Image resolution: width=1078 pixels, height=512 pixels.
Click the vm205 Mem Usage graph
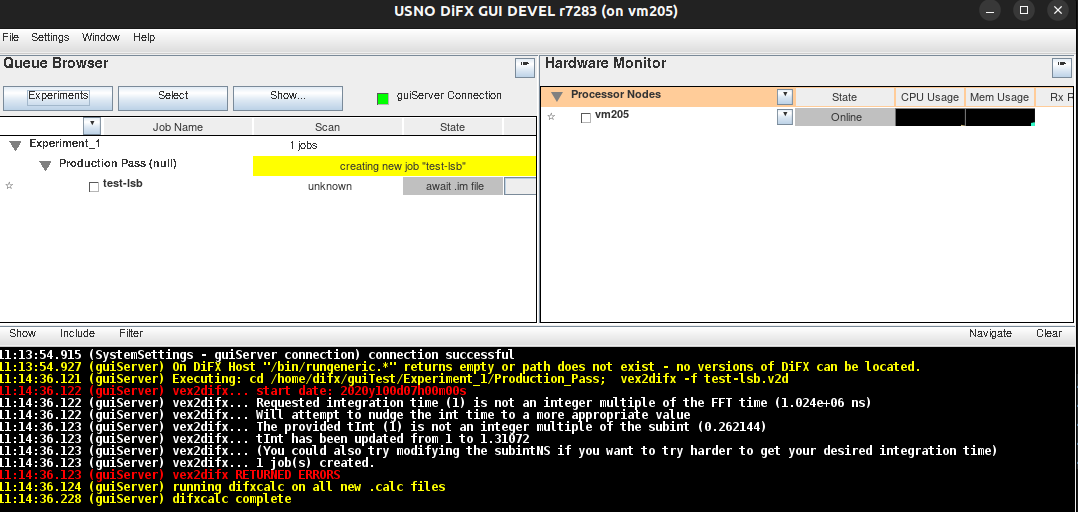(x=999, y=117)
